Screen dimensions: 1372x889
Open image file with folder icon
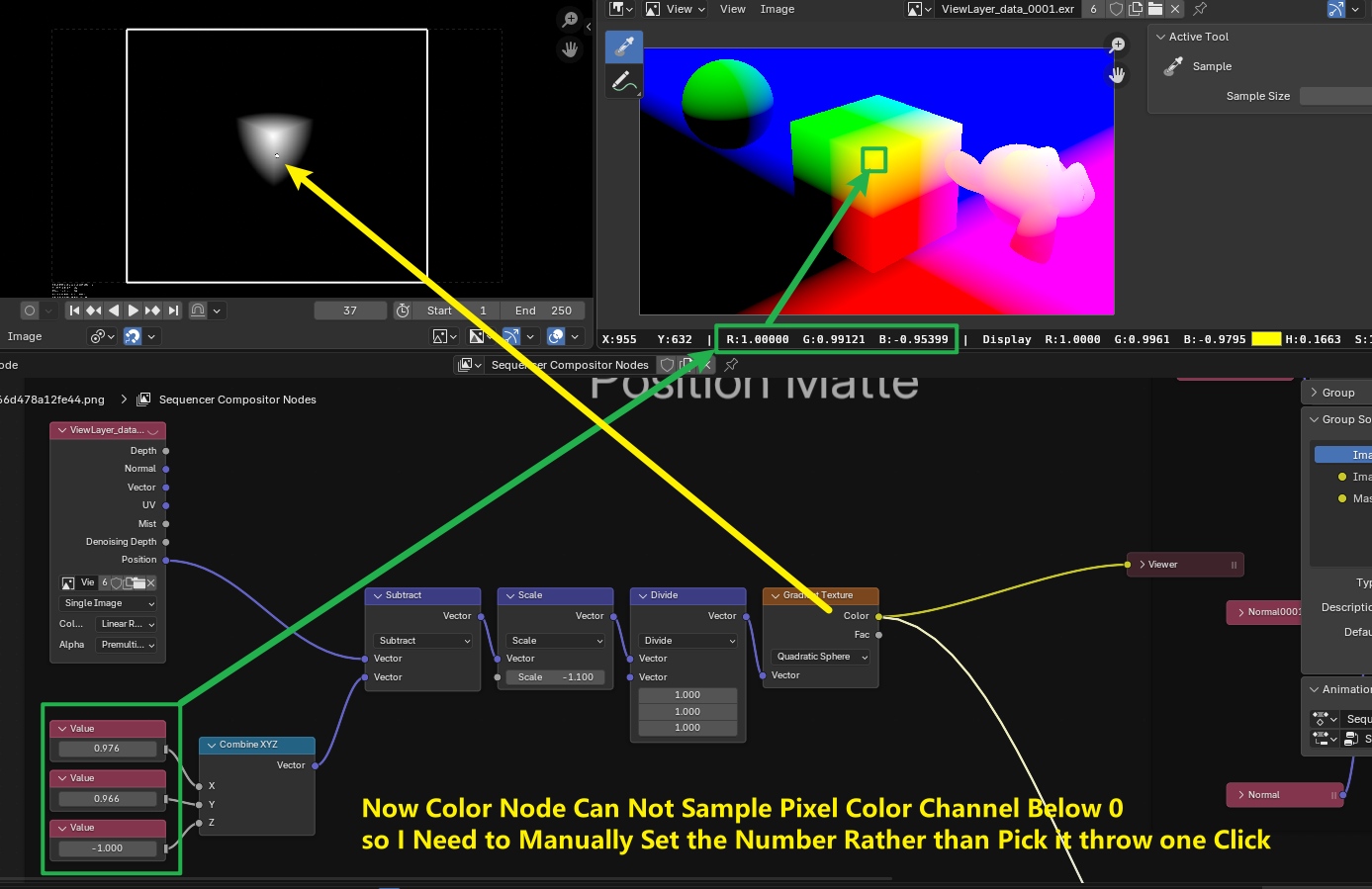pyautogui.click(x=1155, y=9)
